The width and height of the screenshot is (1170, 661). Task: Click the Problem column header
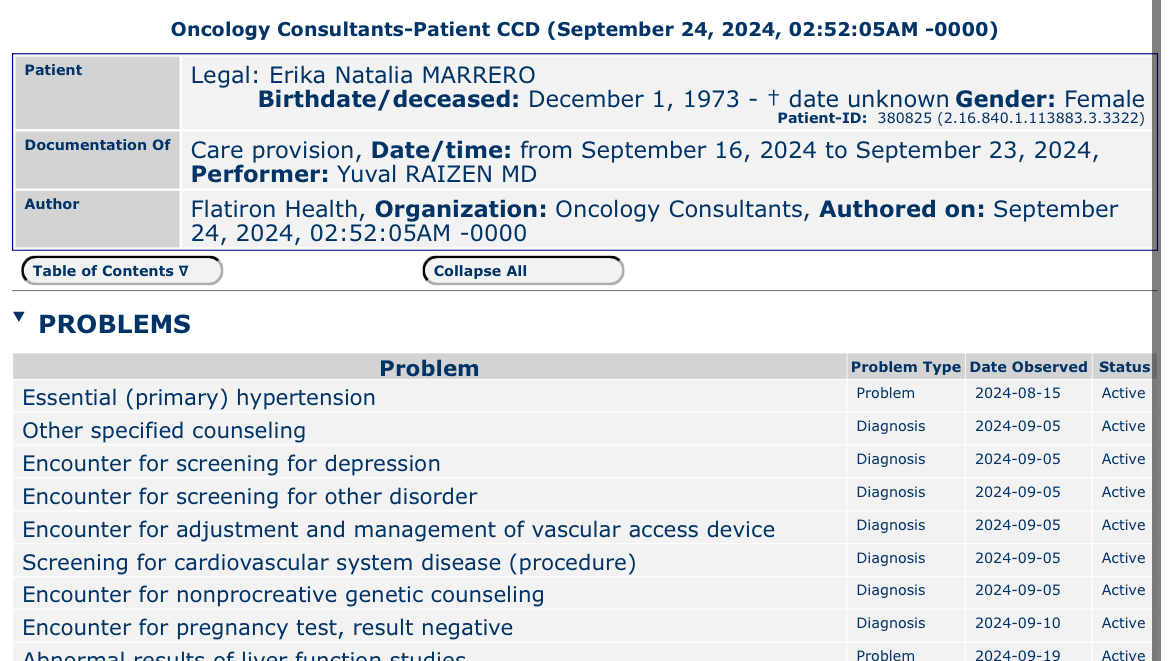pos(429,368)
